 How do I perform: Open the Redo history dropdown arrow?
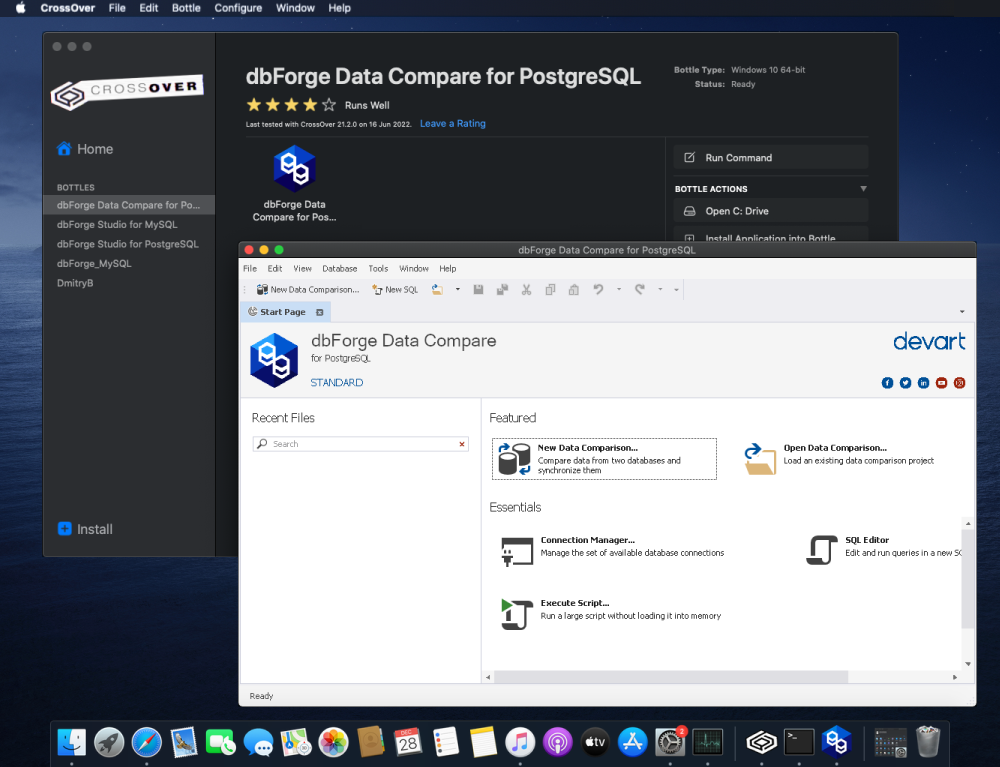(660, 289)
